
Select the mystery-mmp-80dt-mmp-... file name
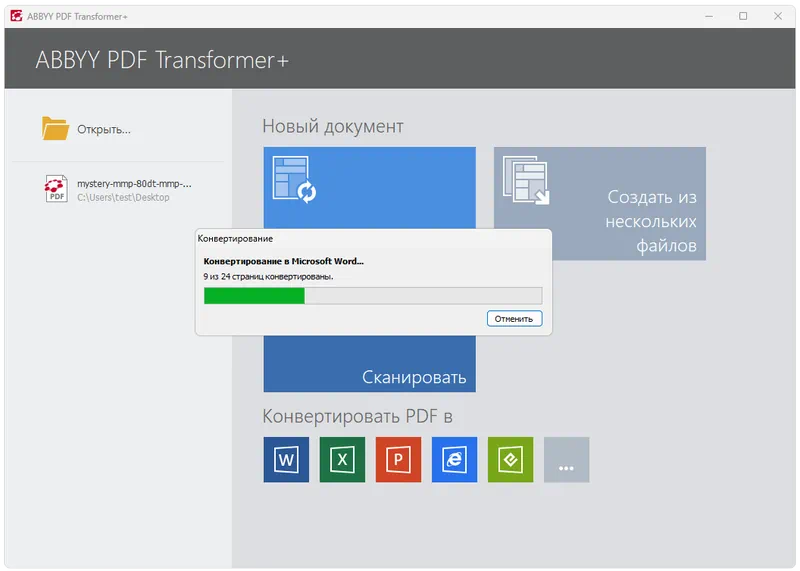pos(134,184)
